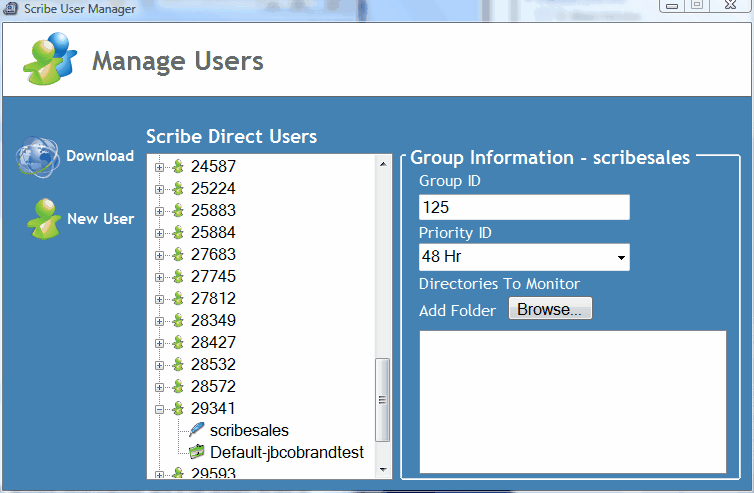754x493 pixels.
Task: Expand the 24587 user node
Action: (x=159, y=167)
